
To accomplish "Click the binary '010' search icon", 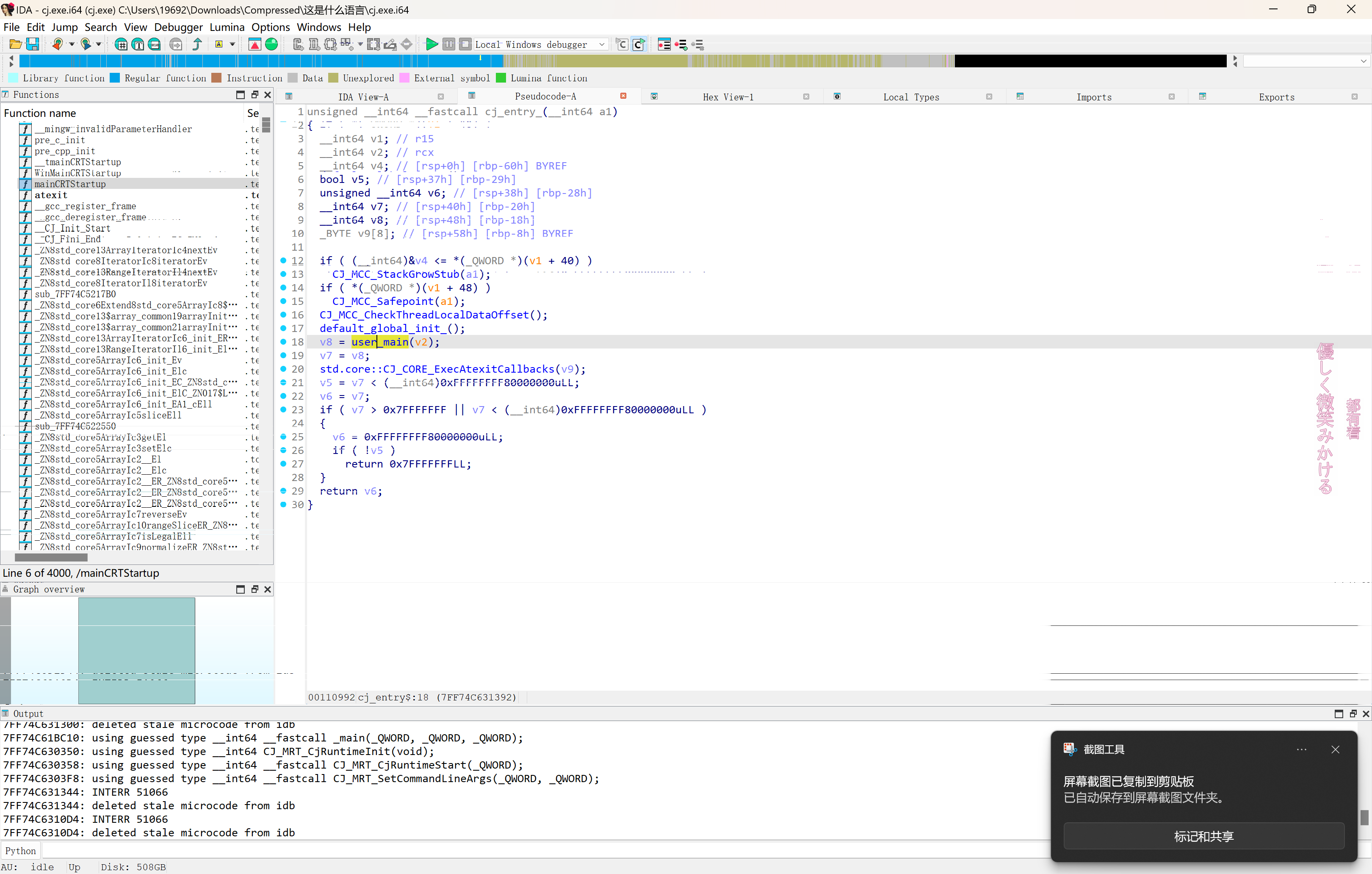I will pos(155,44).
